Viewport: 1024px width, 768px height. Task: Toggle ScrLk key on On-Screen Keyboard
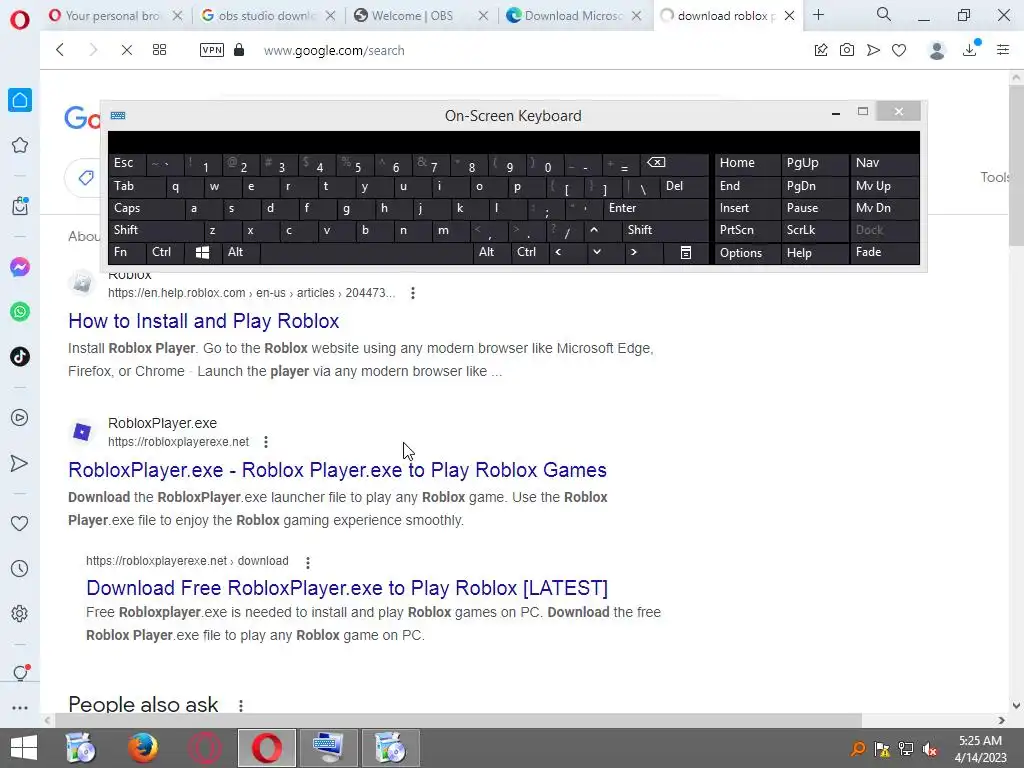(814, 230)
